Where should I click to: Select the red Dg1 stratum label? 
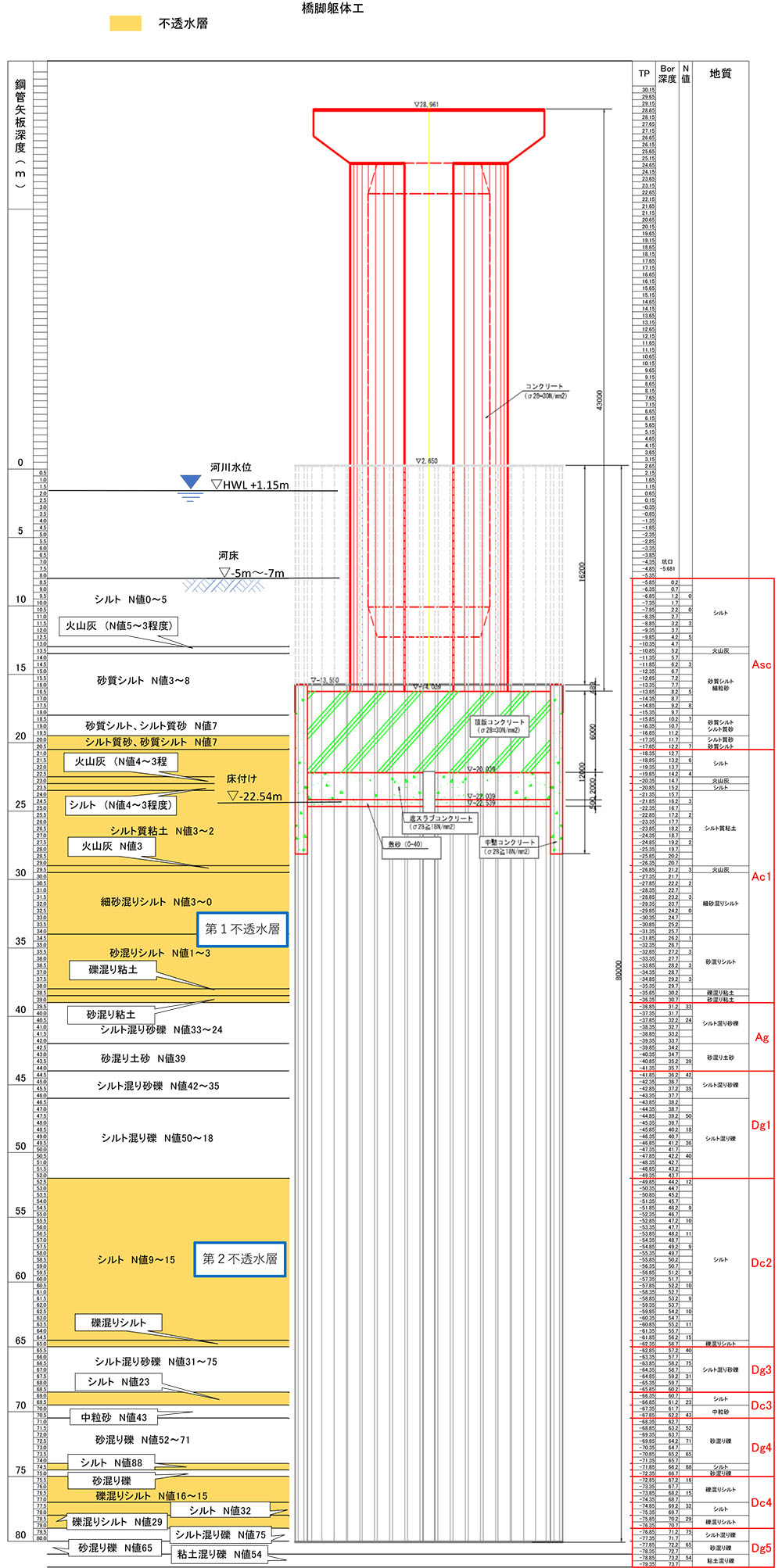tap(761, 1125)
